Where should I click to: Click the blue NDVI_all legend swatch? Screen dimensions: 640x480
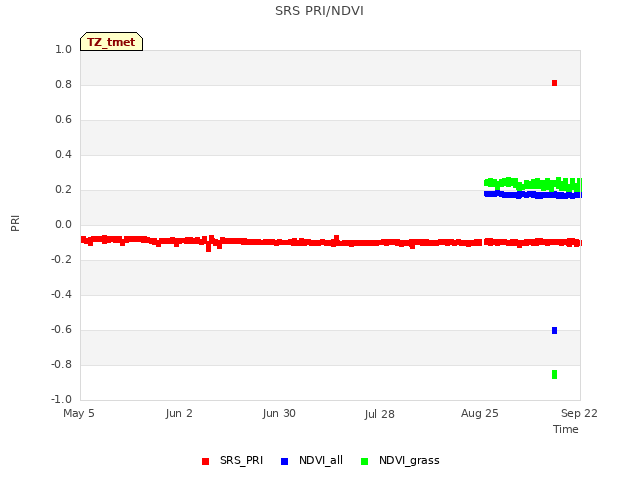[x=284, y=461]
